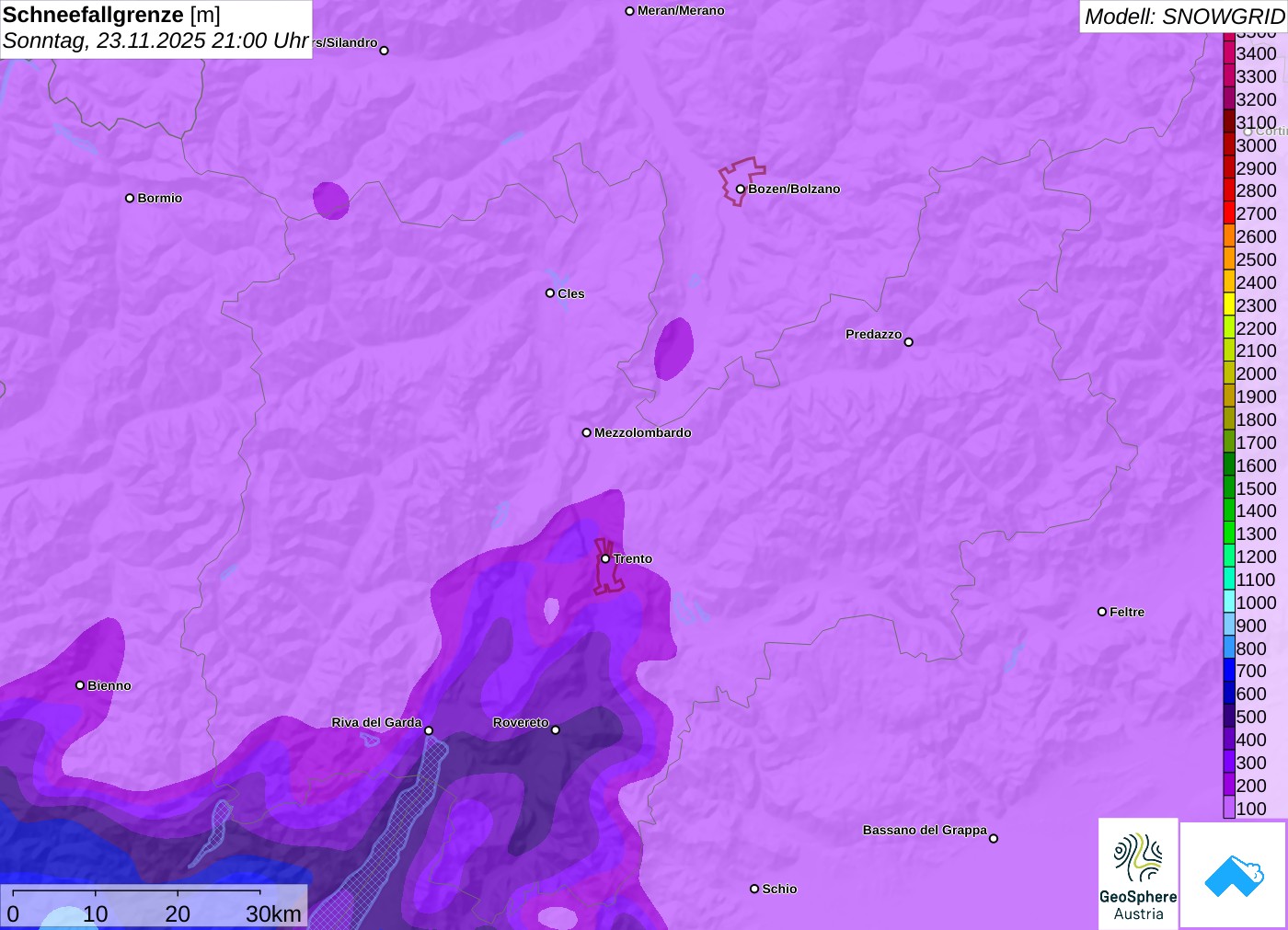This screenshot has width=1288, height=930.
Task: Select the Cles city marker
Action: click(550, 293)
